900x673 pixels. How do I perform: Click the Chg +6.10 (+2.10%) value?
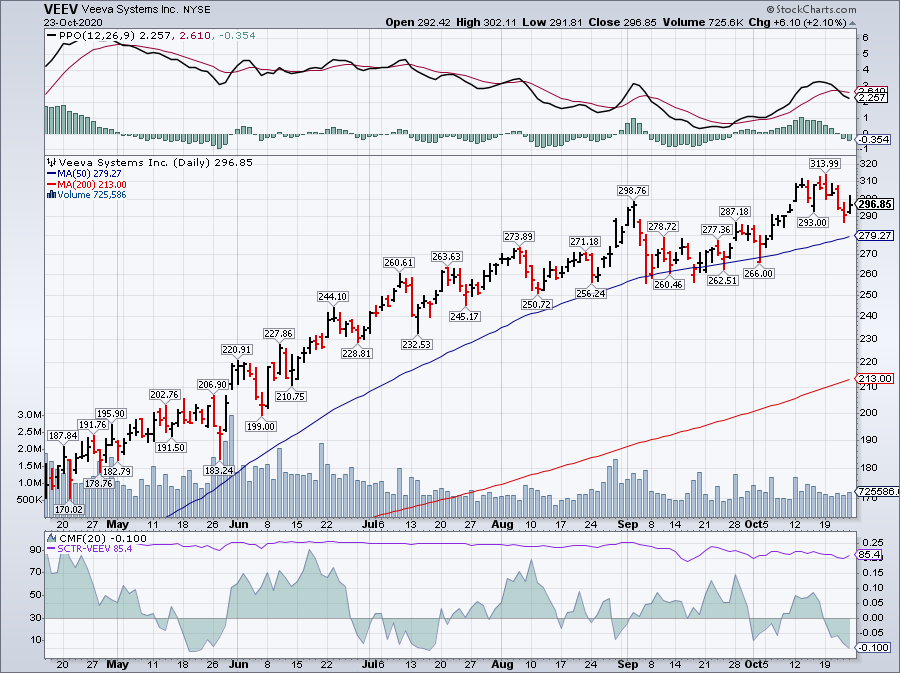[x=797, y=23]
